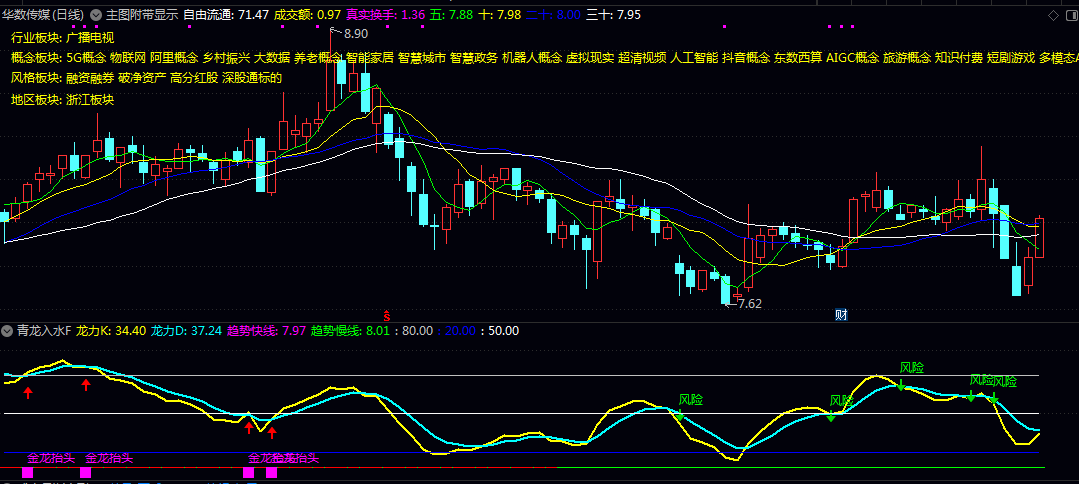Open the dropdown arrow beside 青龙入水F
This screenshot has width=1079, height=484.
[9, 330]
